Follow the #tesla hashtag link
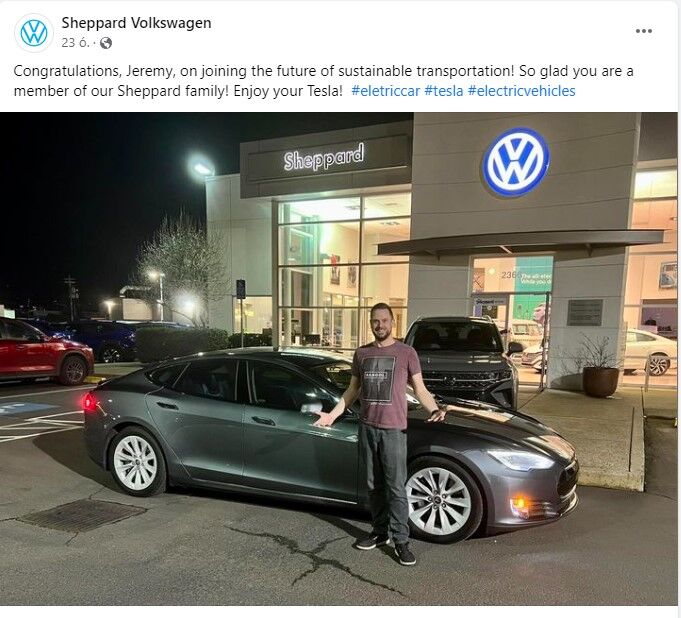This screenshot has width=681, height=618. [x=443, y=91]
